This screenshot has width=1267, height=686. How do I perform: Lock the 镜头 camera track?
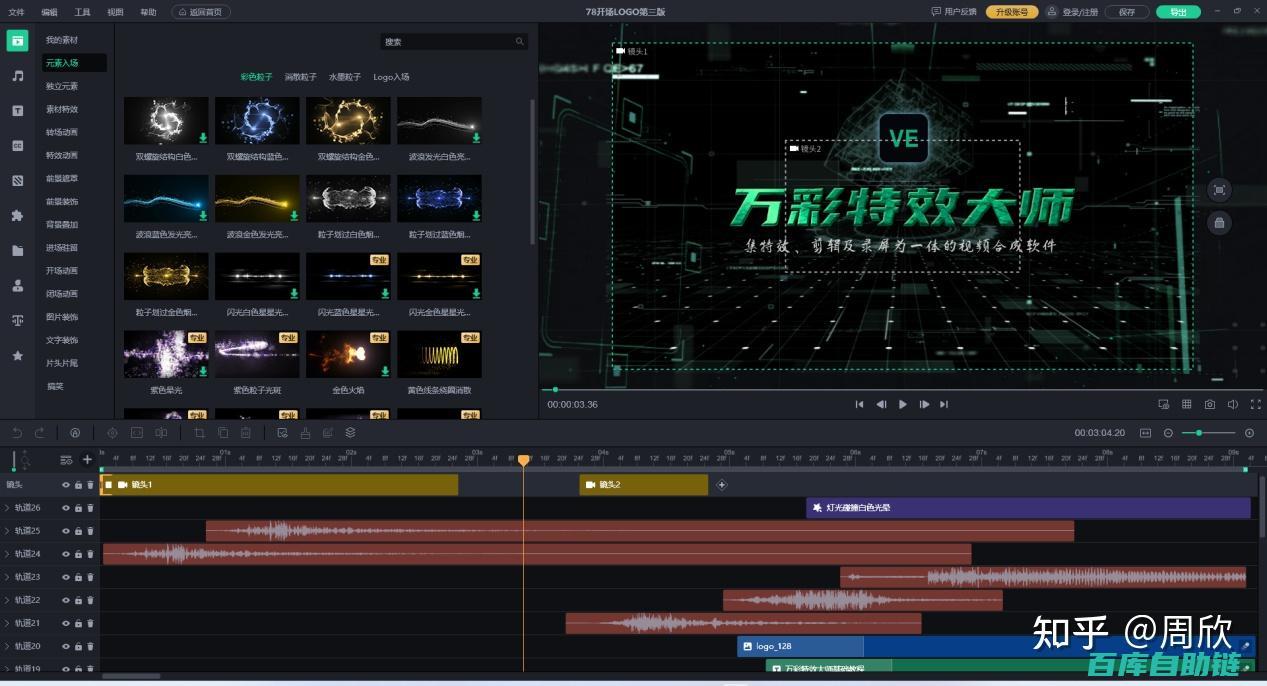coord(78,485)
